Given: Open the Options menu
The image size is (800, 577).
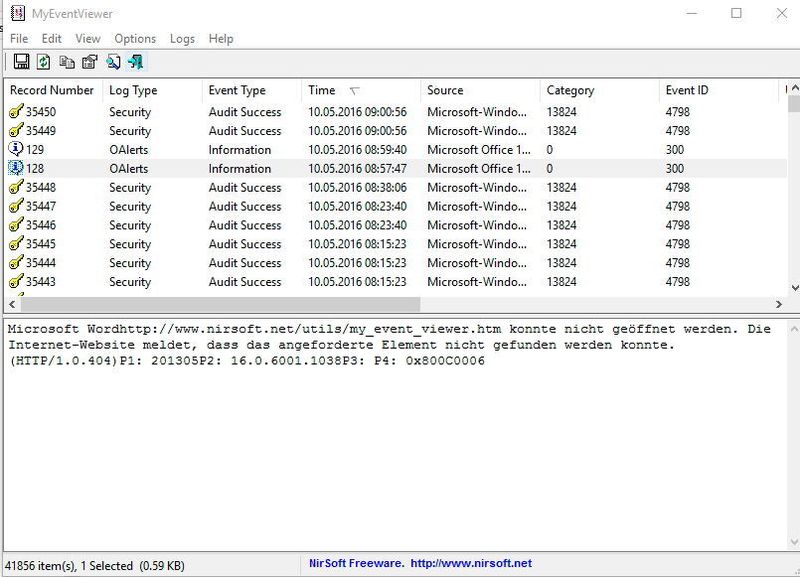Looking at the screenshot, I should pos(135,38).
